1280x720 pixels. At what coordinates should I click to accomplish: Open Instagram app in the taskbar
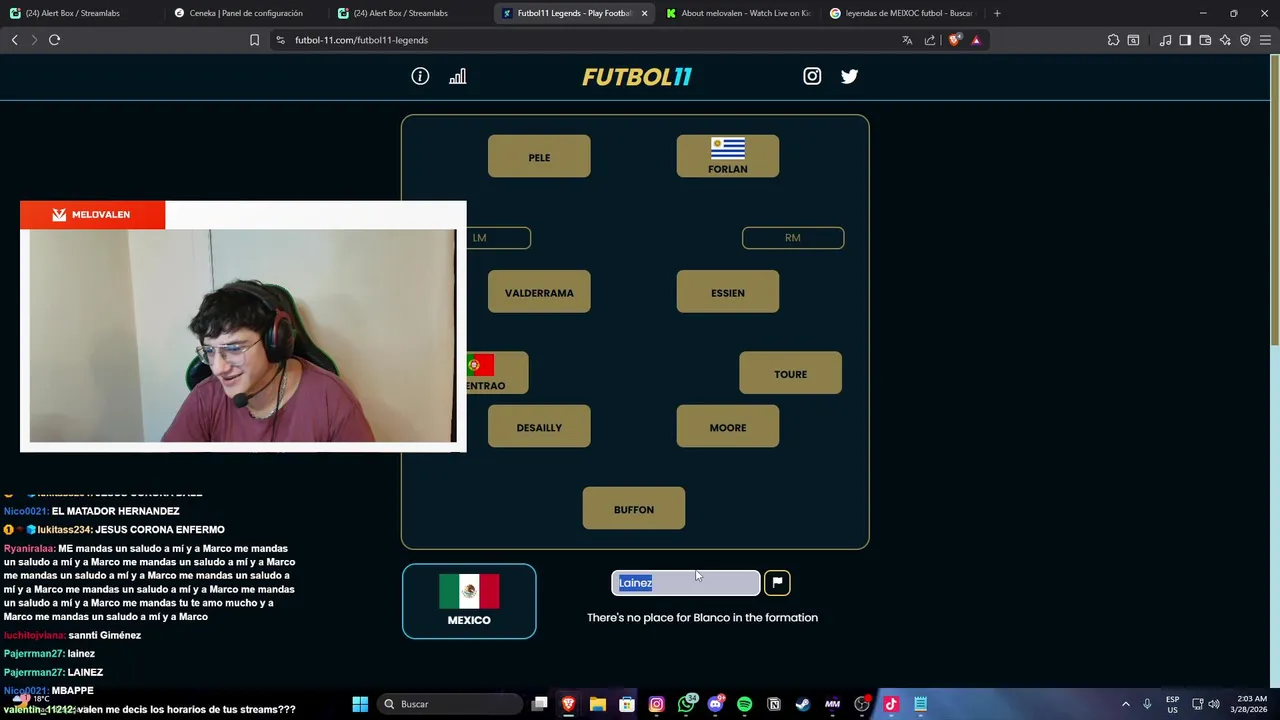click(x=656, y=704)
